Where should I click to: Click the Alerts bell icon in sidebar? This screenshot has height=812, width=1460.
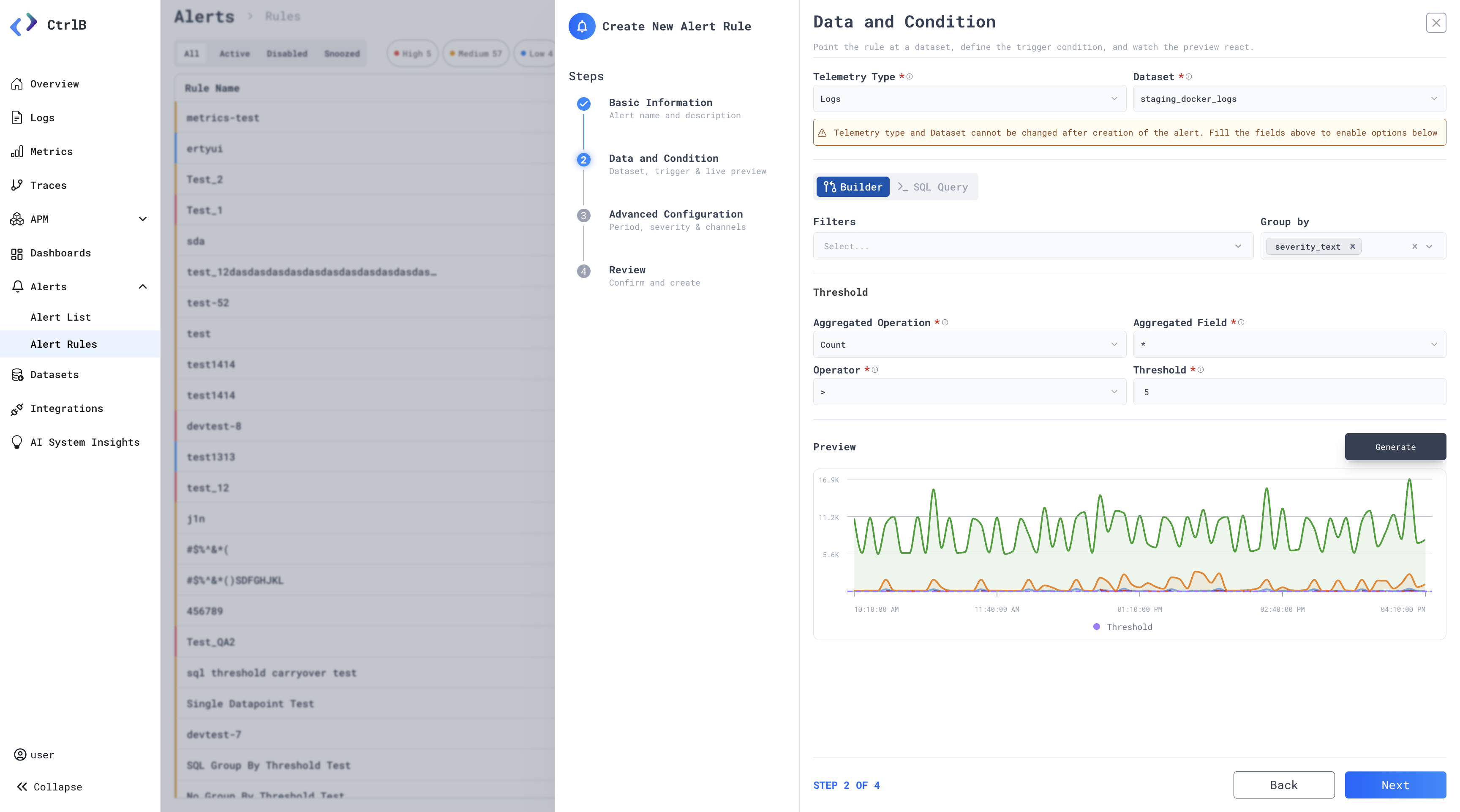(18, 286)
